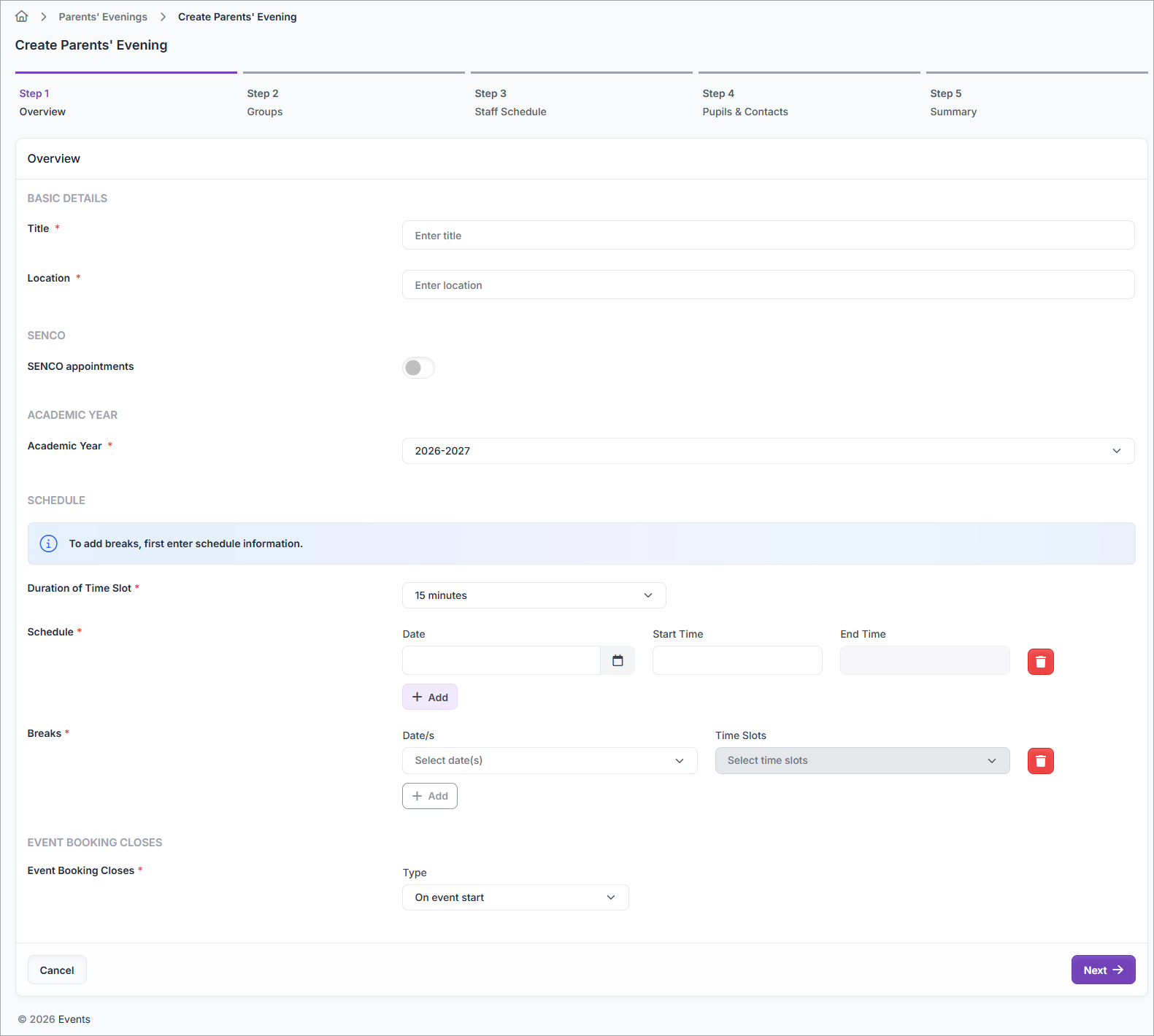Click the Next button
The image size is (1154, 1036).
point(1103,970)
